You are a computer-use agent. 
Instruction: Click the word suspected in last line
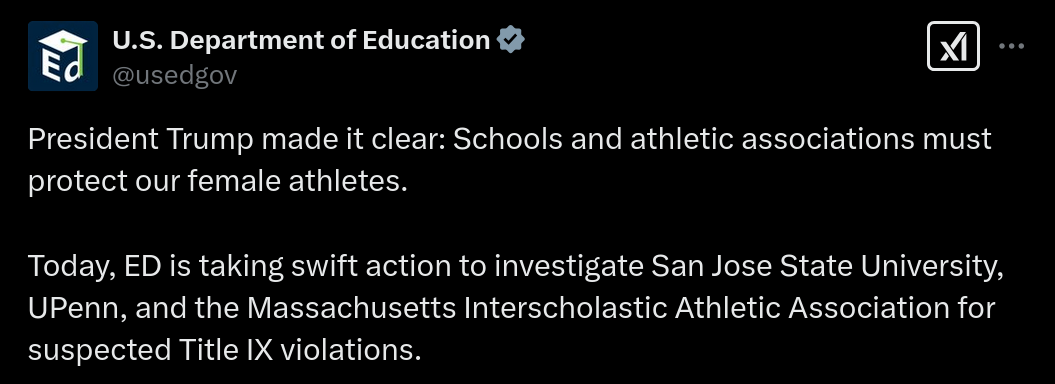[100, 352]
